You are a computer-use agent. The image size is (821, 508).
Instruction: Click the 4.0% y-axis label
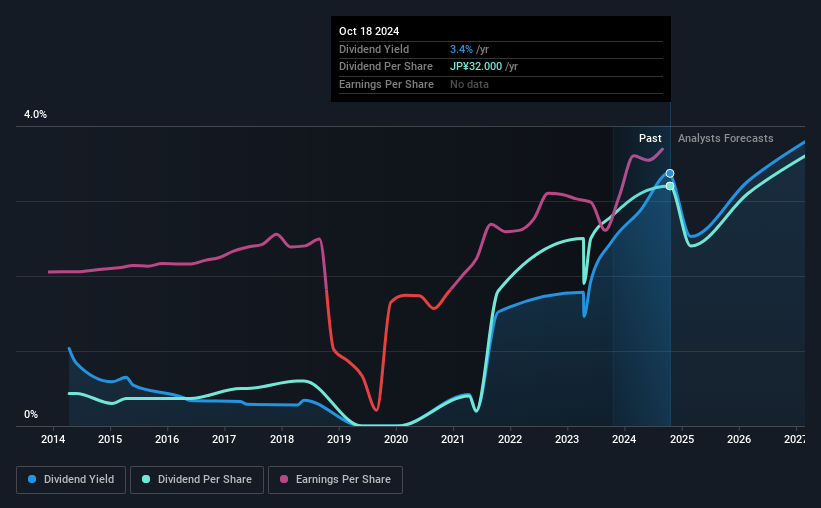[x=35, y=114]
